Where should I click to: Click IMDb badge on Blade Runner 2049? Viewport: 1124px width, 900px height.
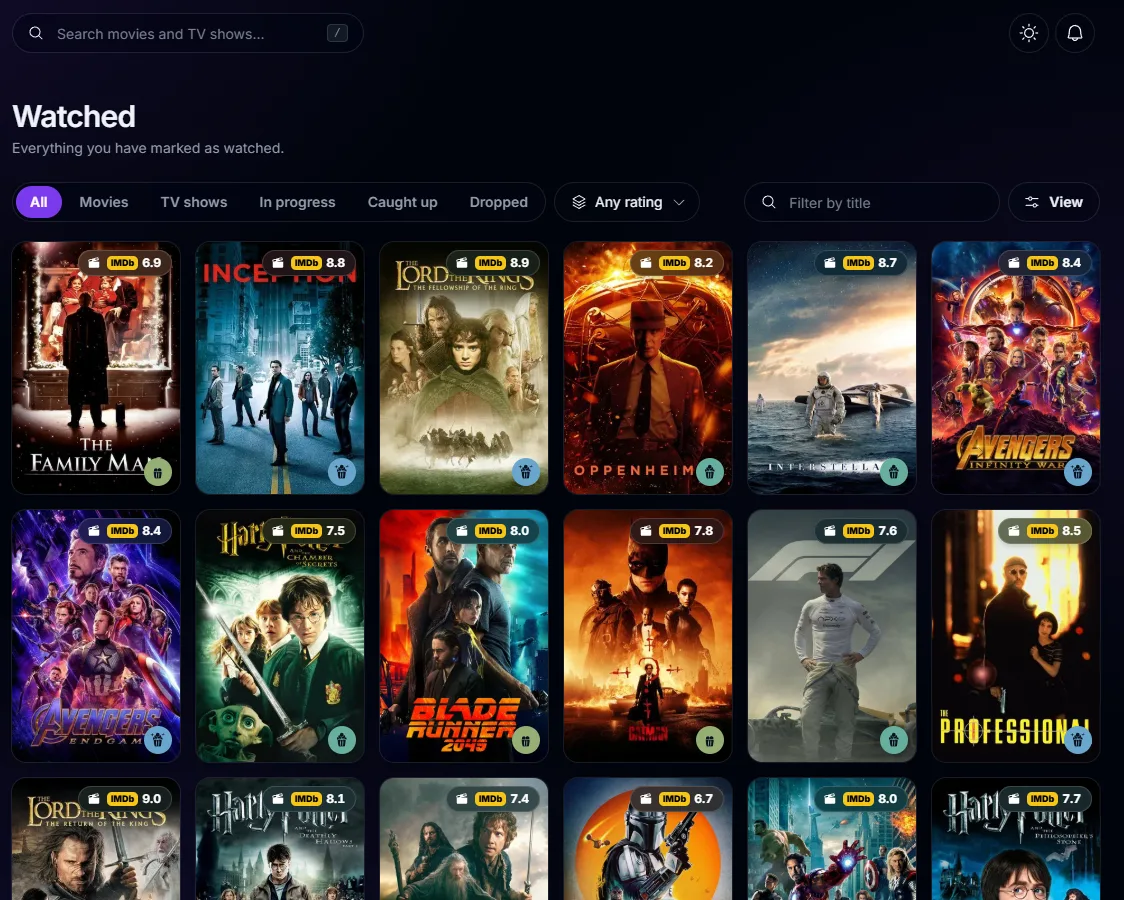click(490, 531)
